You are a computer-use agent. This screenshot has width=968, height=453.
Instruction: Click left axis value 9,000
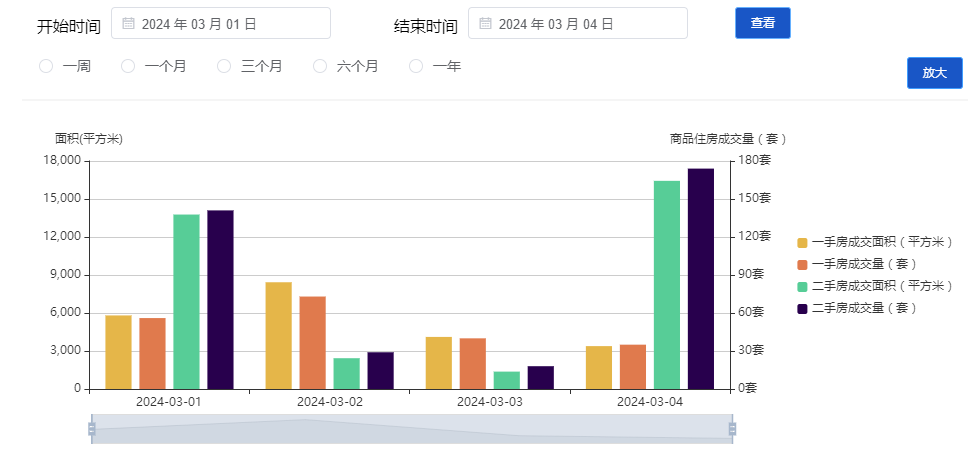[x=63, y=275]
